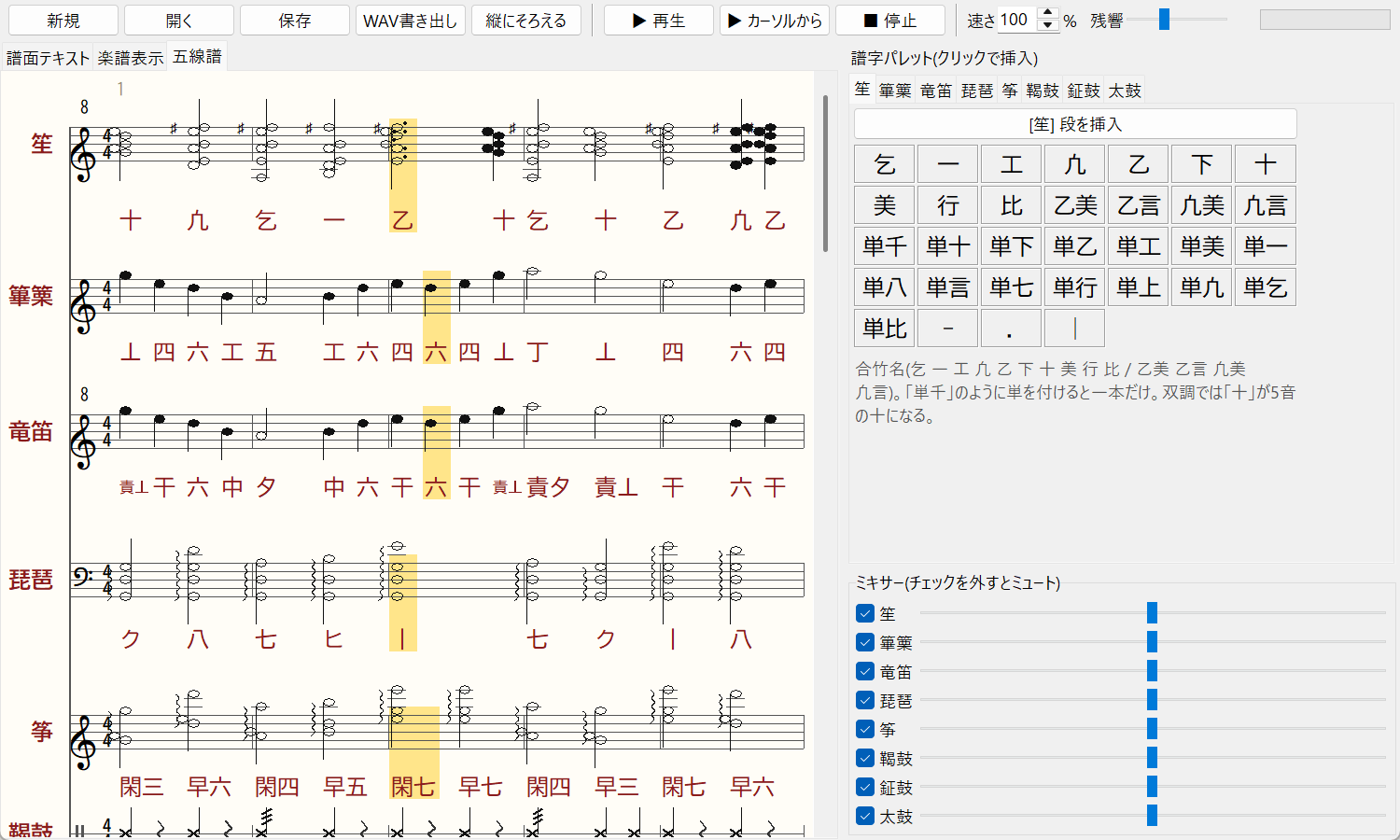Insert the 下 glyph from palette
The image size is (1400, 840).
pyautogui.click(x=1202, y=164)
